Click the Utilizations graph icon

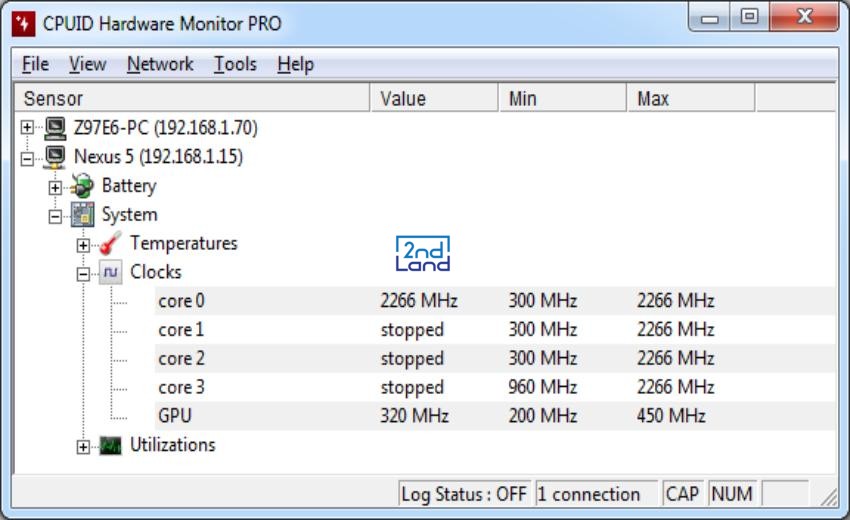[x=111, y=446]
